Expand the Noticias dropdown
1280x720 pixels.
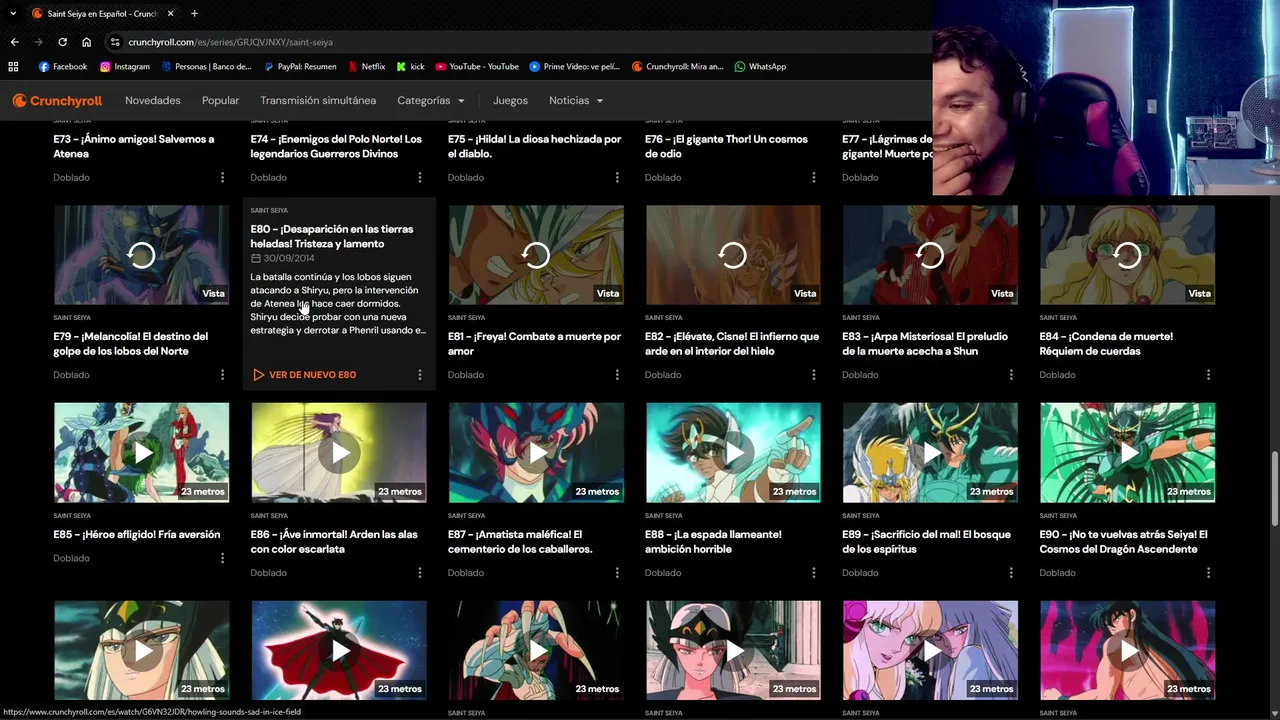(576, 100)
